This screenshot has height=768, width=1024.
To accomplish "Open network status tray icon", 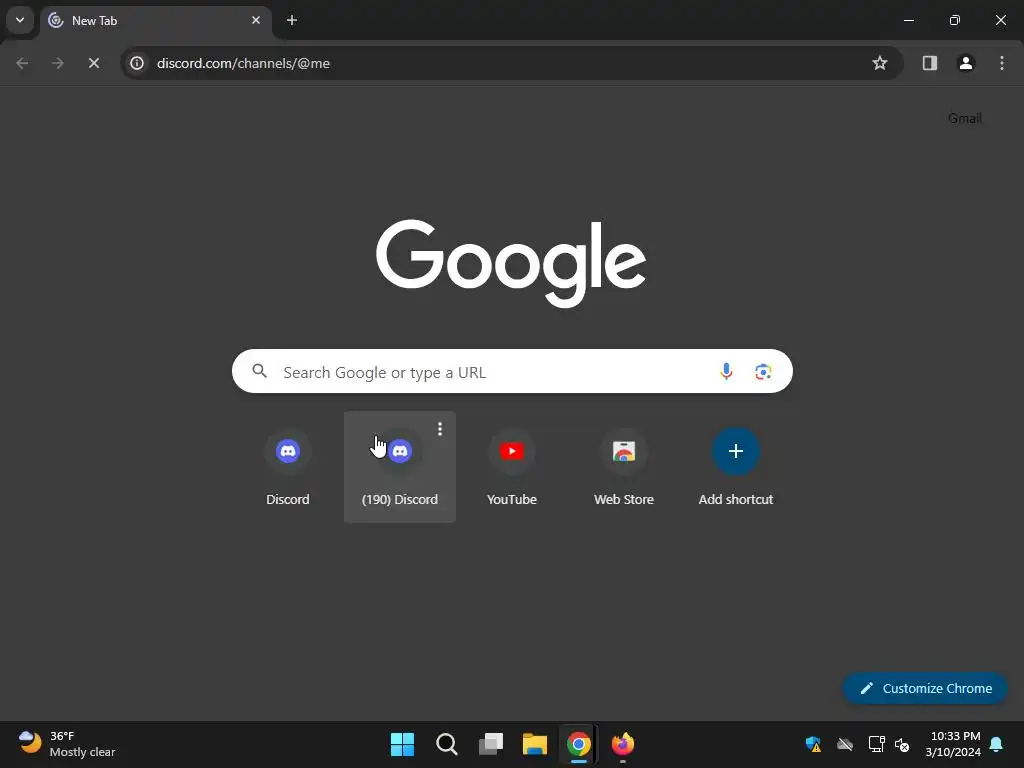I will tap(876, 744).
